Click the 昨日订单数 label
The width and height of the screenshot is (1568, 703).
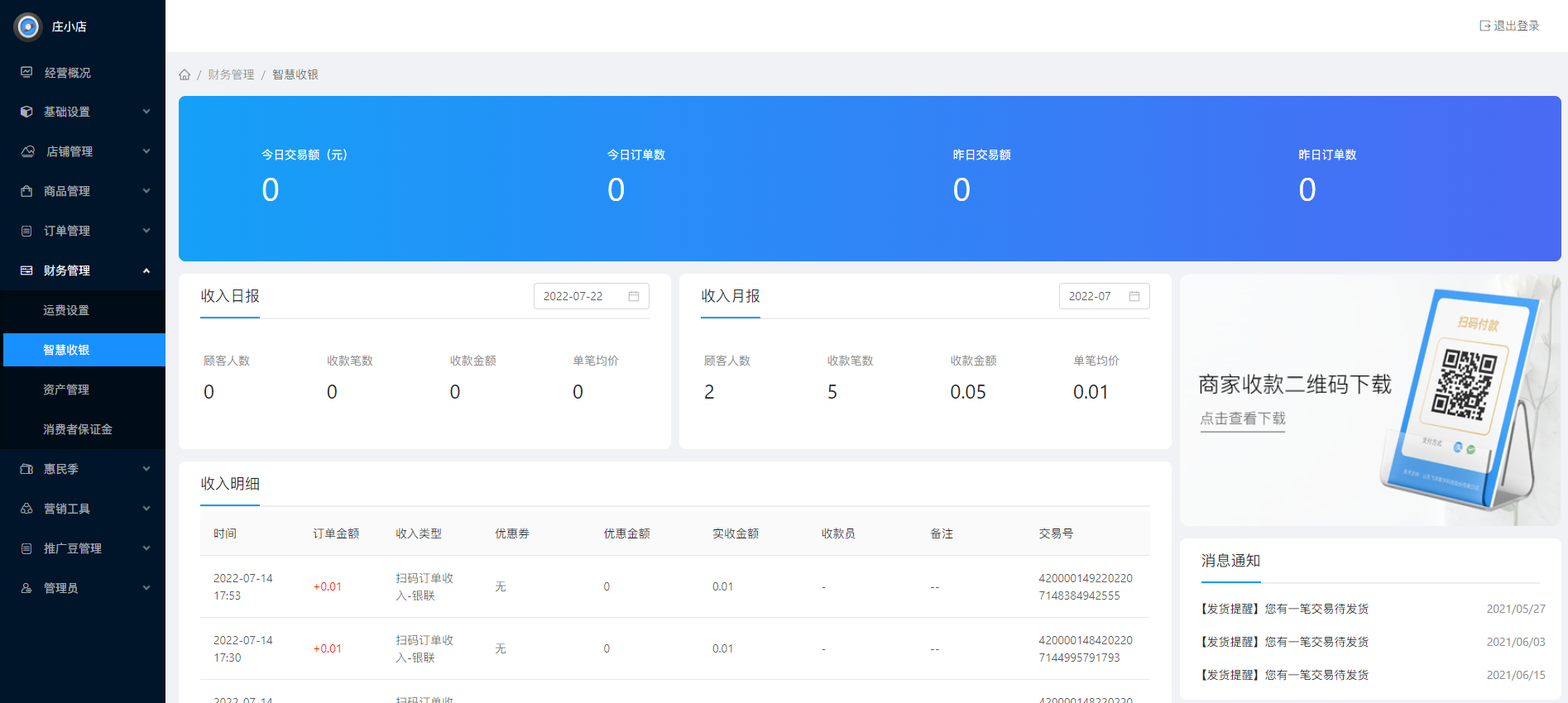pyautogui.click(x=1327, y=155)
